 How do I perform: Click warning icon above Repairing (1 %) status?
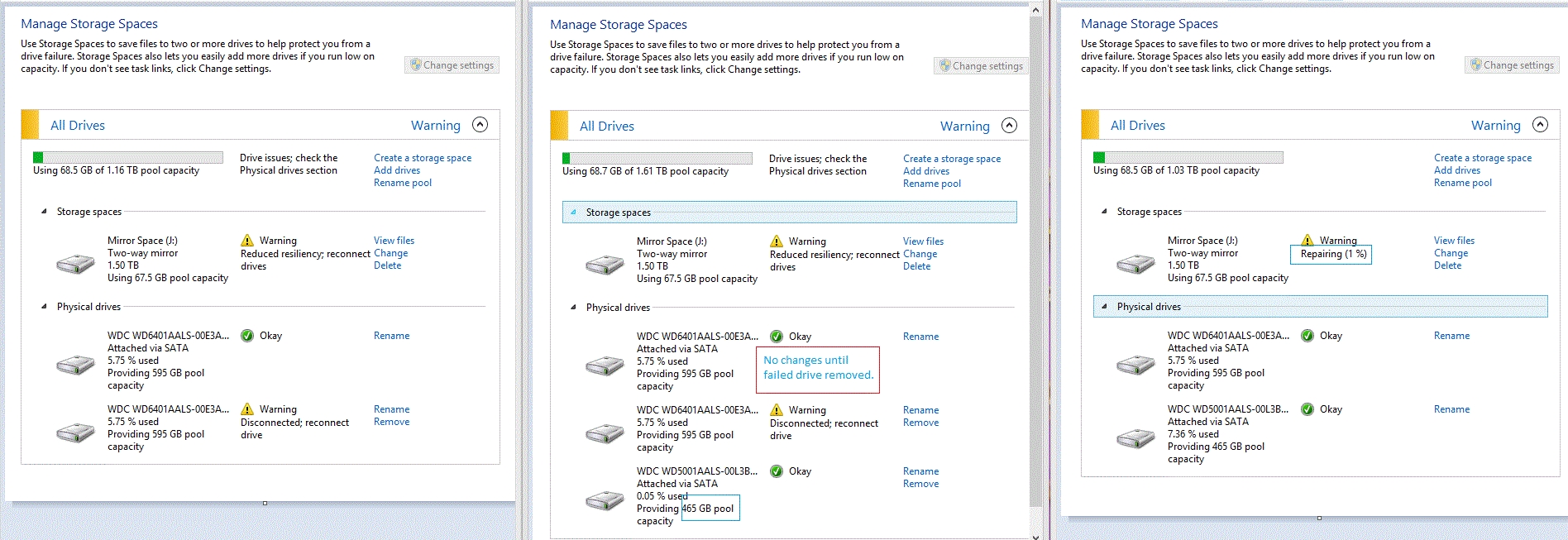click(x=1307, y=240)
